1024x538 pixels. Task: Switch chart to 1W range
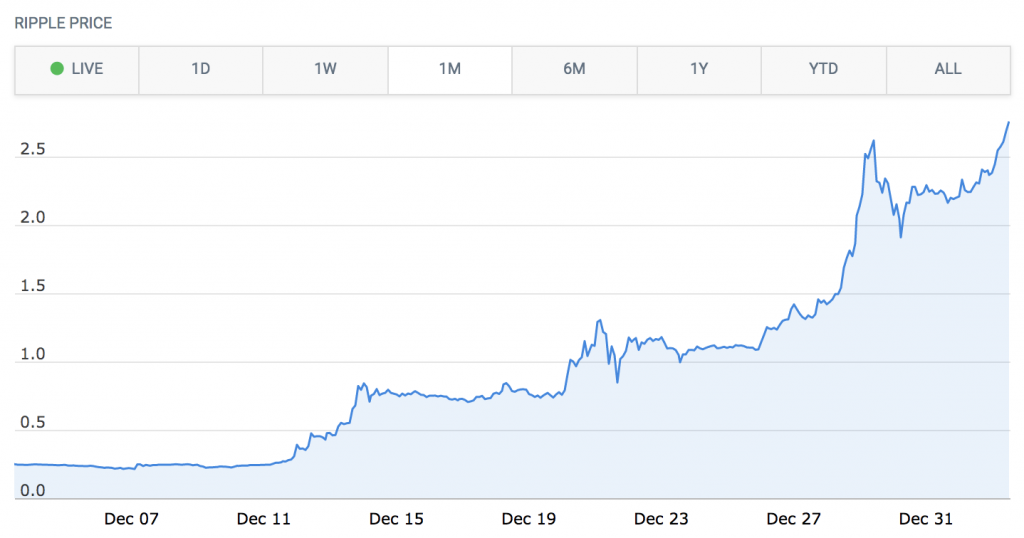point(325,70)
